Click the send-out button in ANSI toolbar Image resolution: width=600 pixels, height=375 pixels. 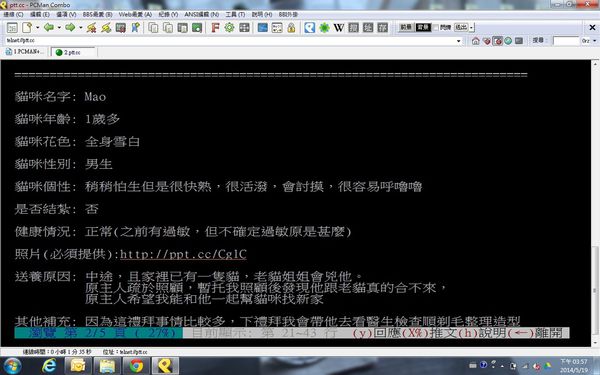pyautogui.click(x=461, y=28)
